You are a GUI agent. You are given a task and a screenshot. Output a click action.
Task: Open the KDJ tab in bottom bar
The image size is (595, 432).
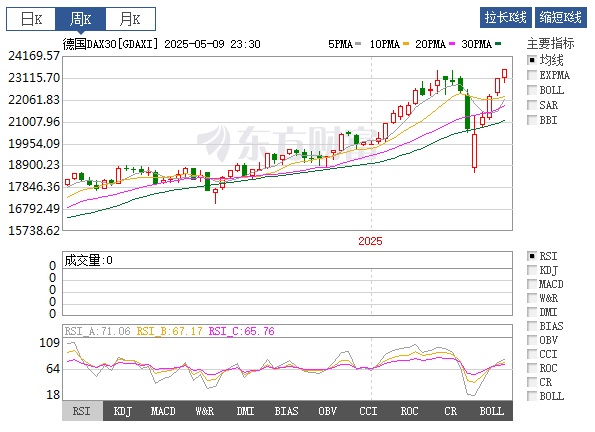pyautogui.click(x=123, y=411)
